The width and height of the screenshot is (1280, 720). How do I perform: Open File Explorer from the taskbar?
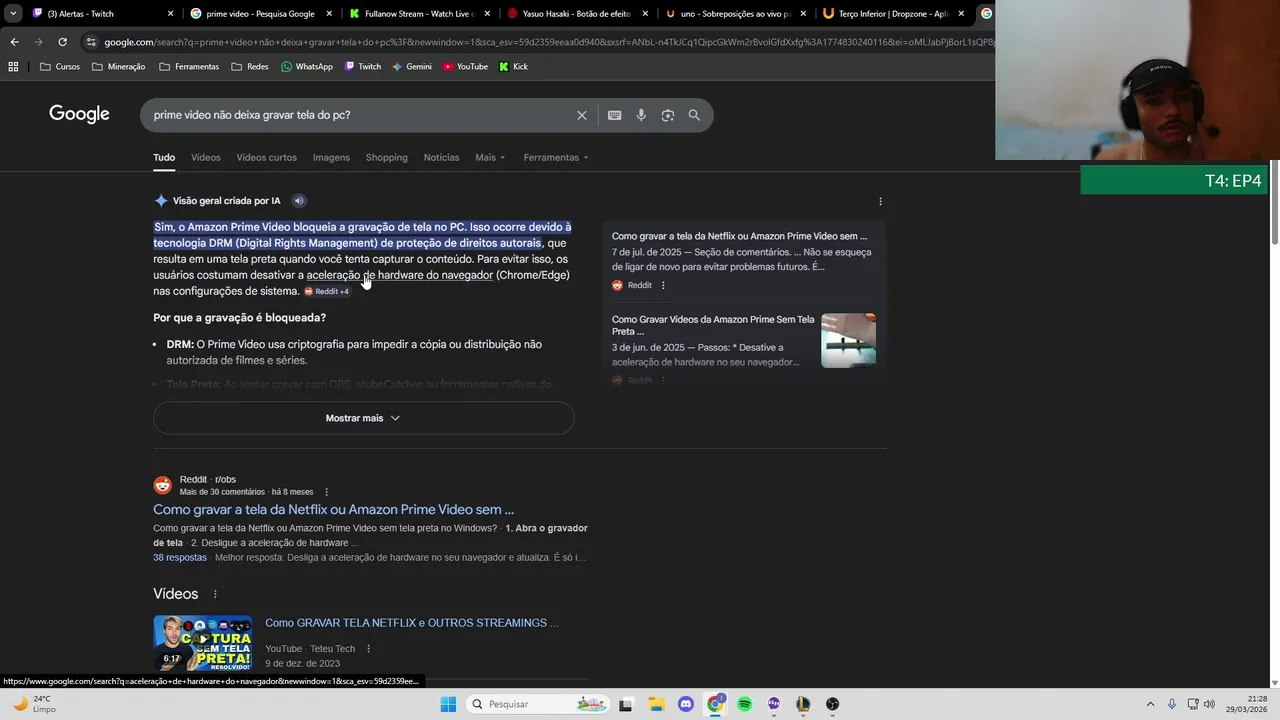click(656, 704)
